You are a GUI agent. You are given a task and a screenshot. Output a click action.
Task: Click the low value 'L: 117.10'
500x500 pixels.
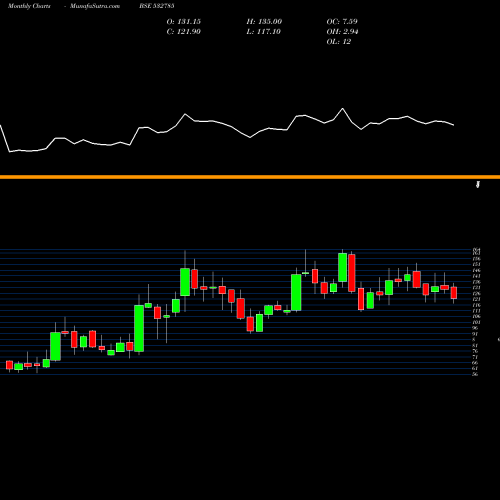(x=264, y=32)
